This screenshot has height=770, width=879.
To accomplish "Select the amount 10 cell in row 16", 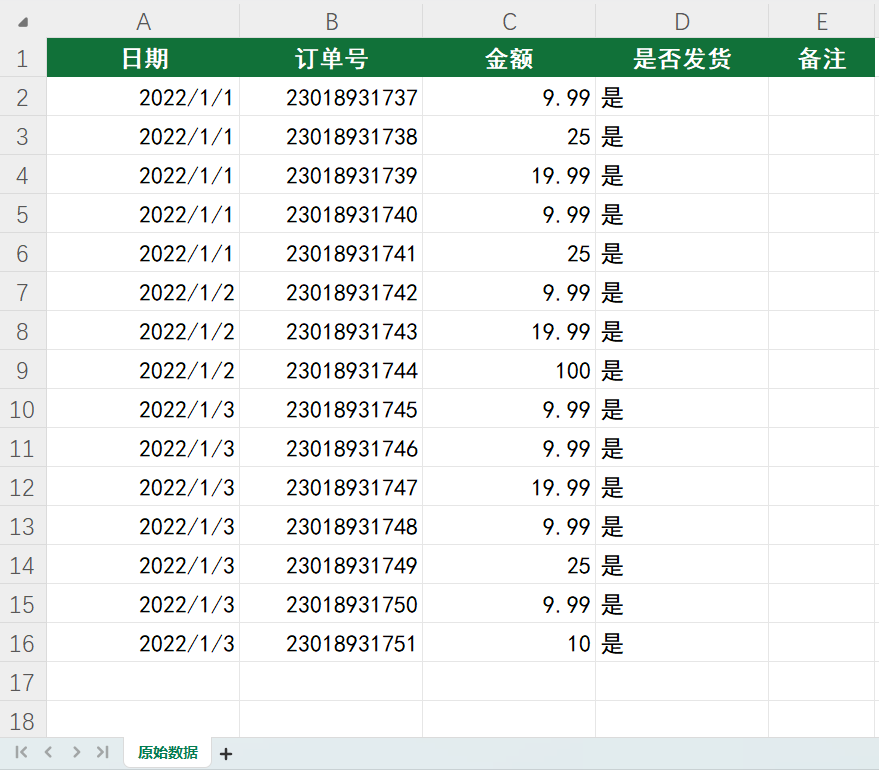I will (x=509, y=643).
